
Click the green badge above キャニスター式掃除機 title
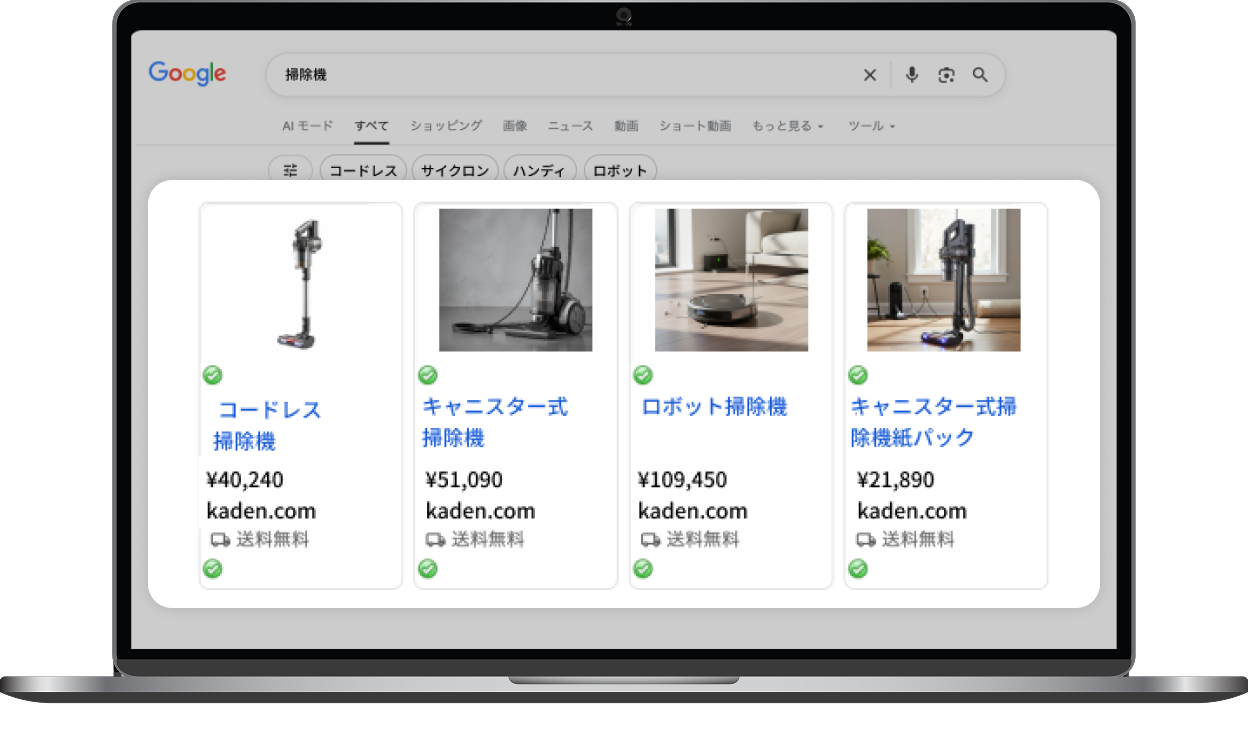point(428,375)
